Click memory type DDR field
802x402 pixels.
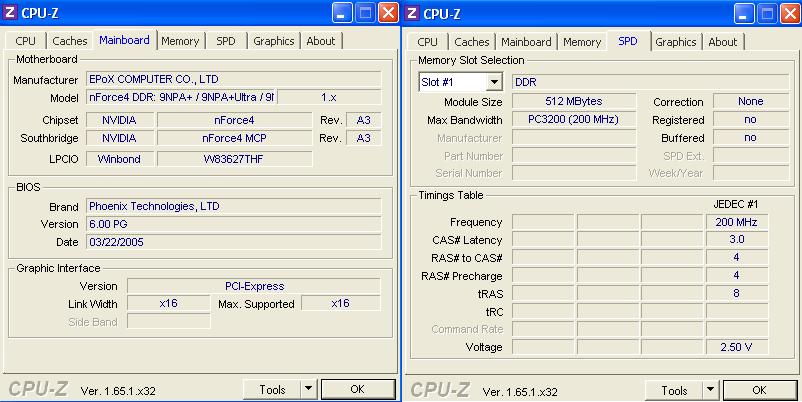(x=651, y=82)
